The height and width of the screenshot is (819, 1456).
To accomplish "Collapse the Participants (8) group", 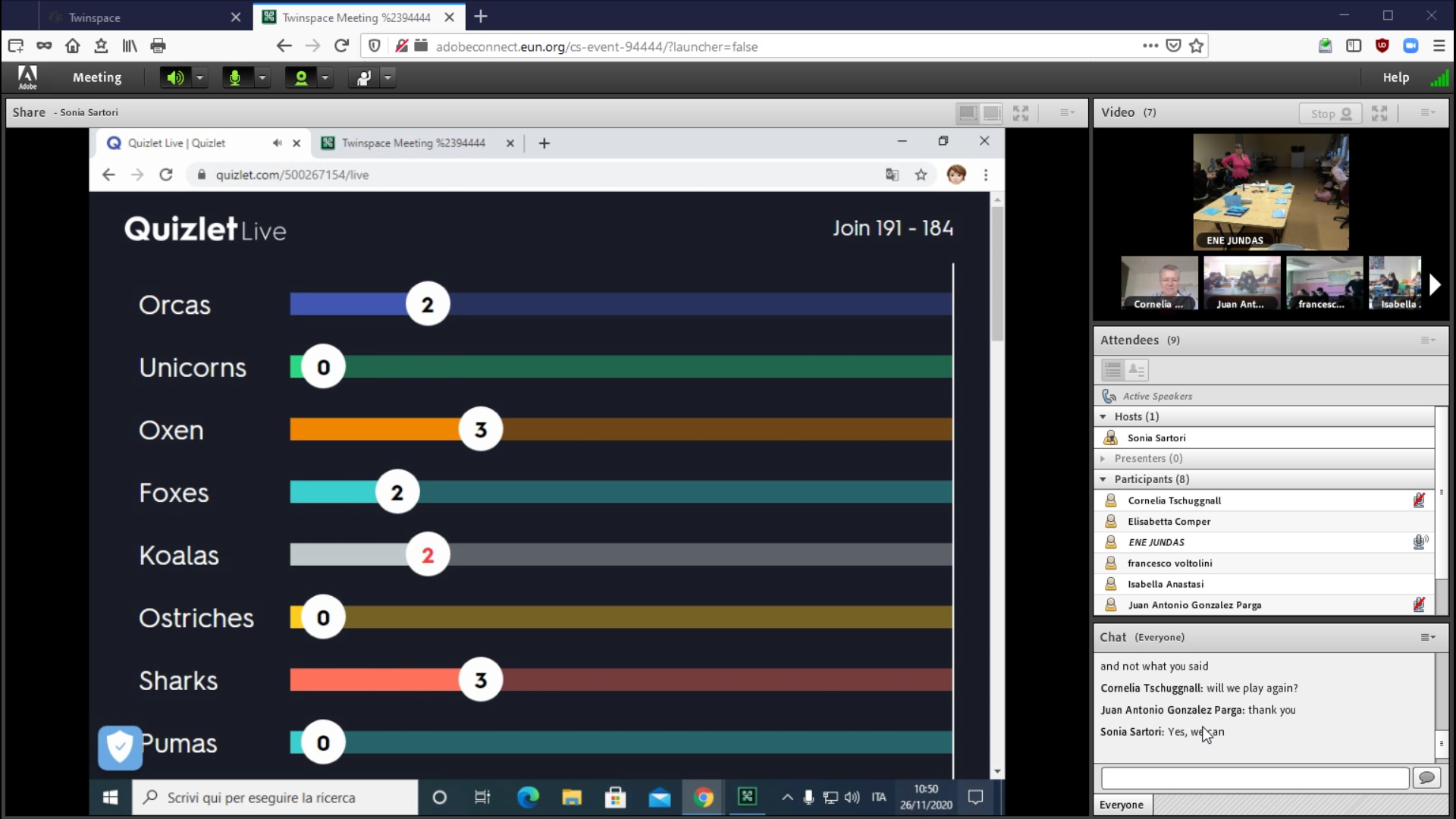I will pos(1103,479).
